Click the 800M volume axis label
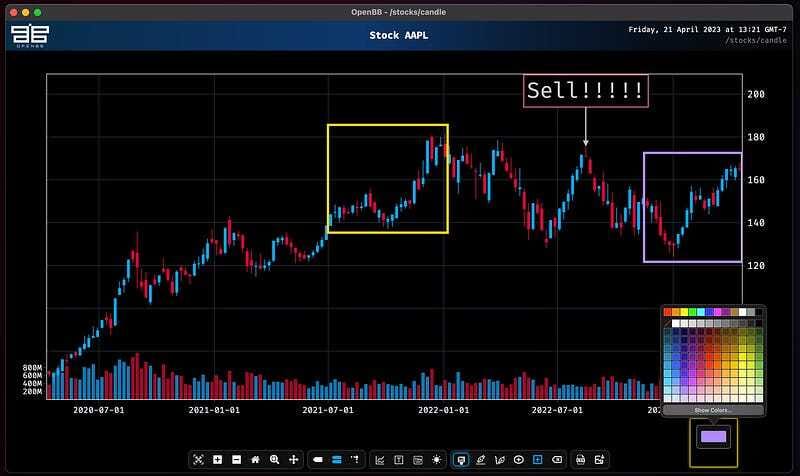Image resolution: width=800 pixels, height=476 pixels. coord(32,367)
